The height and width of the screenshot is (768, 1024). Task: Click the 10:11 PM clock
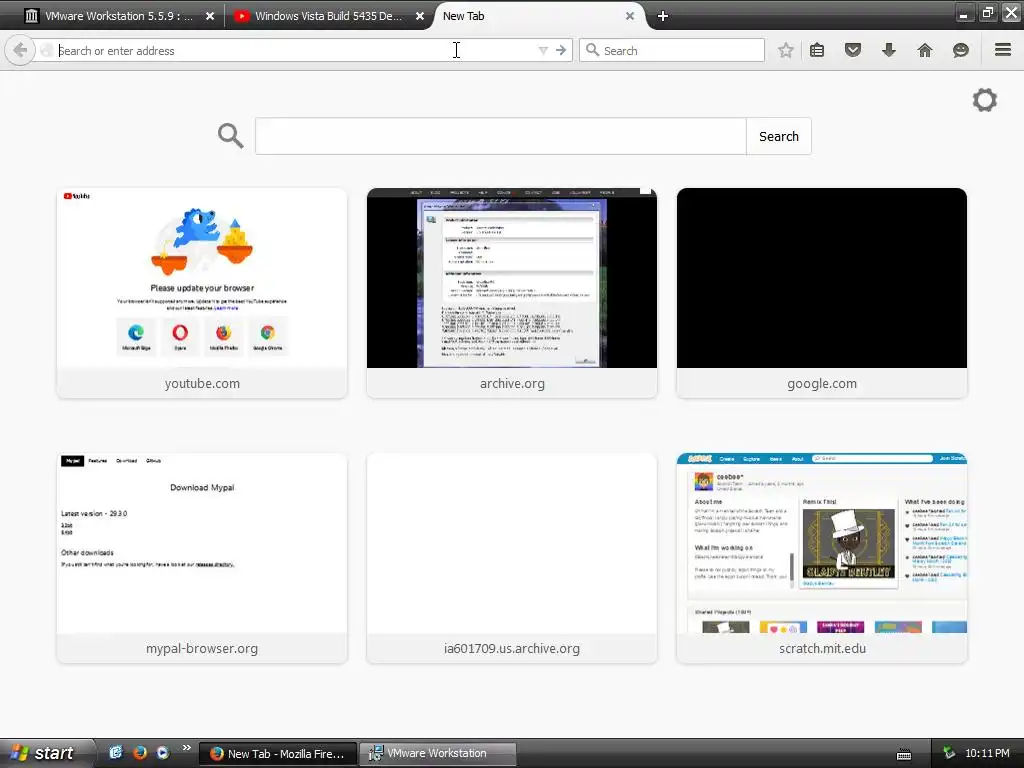[x=987, y=753]
